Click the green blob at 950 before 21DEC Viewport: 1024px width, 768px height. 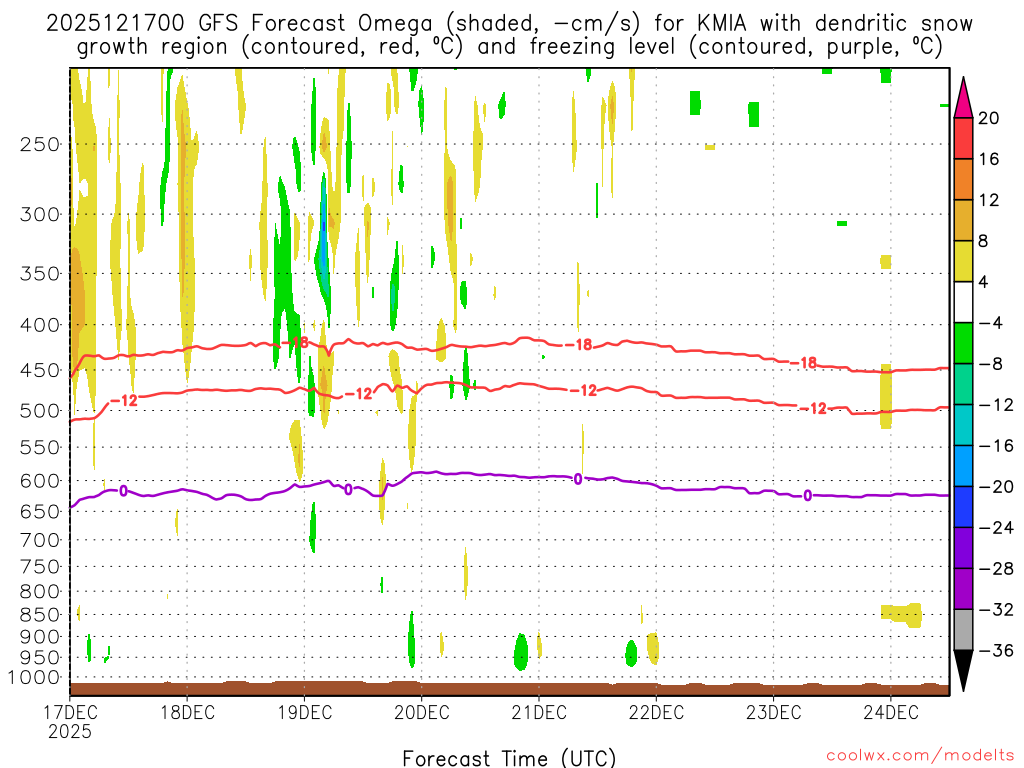[x=520, y=652]
